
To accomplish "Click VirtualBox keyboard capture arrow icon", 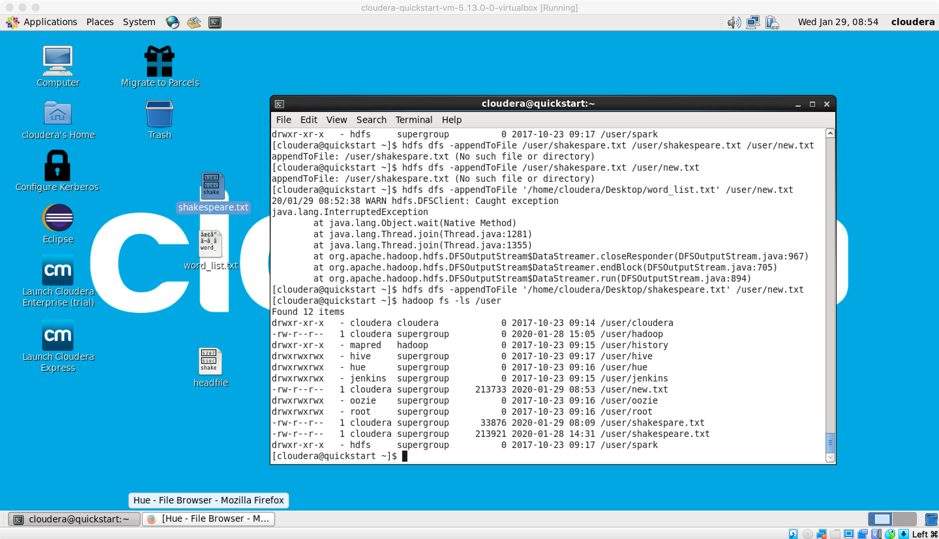I will coord(903,534).
